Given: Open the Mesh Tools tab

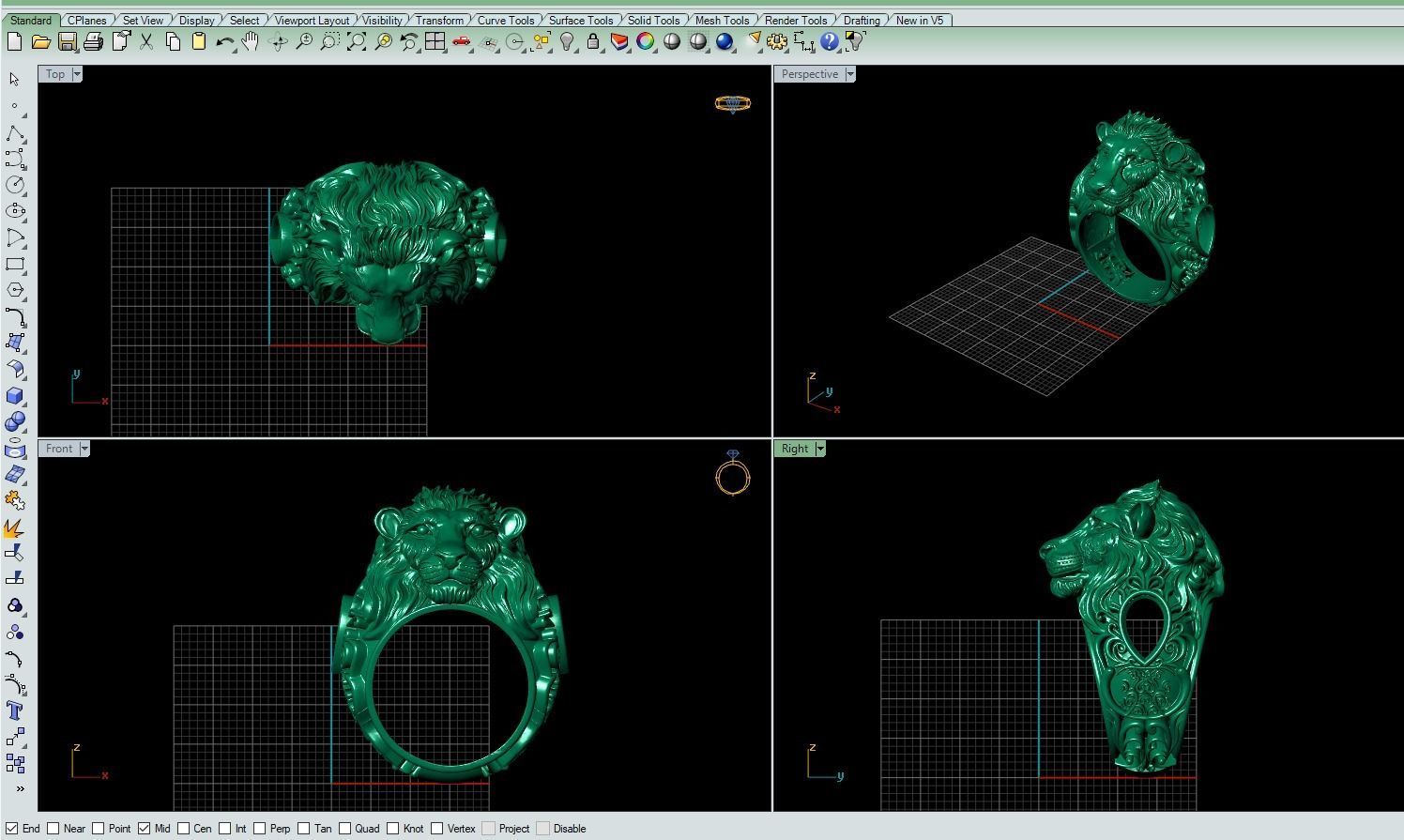Looking at the screenshot, I should tap(722, 20).
